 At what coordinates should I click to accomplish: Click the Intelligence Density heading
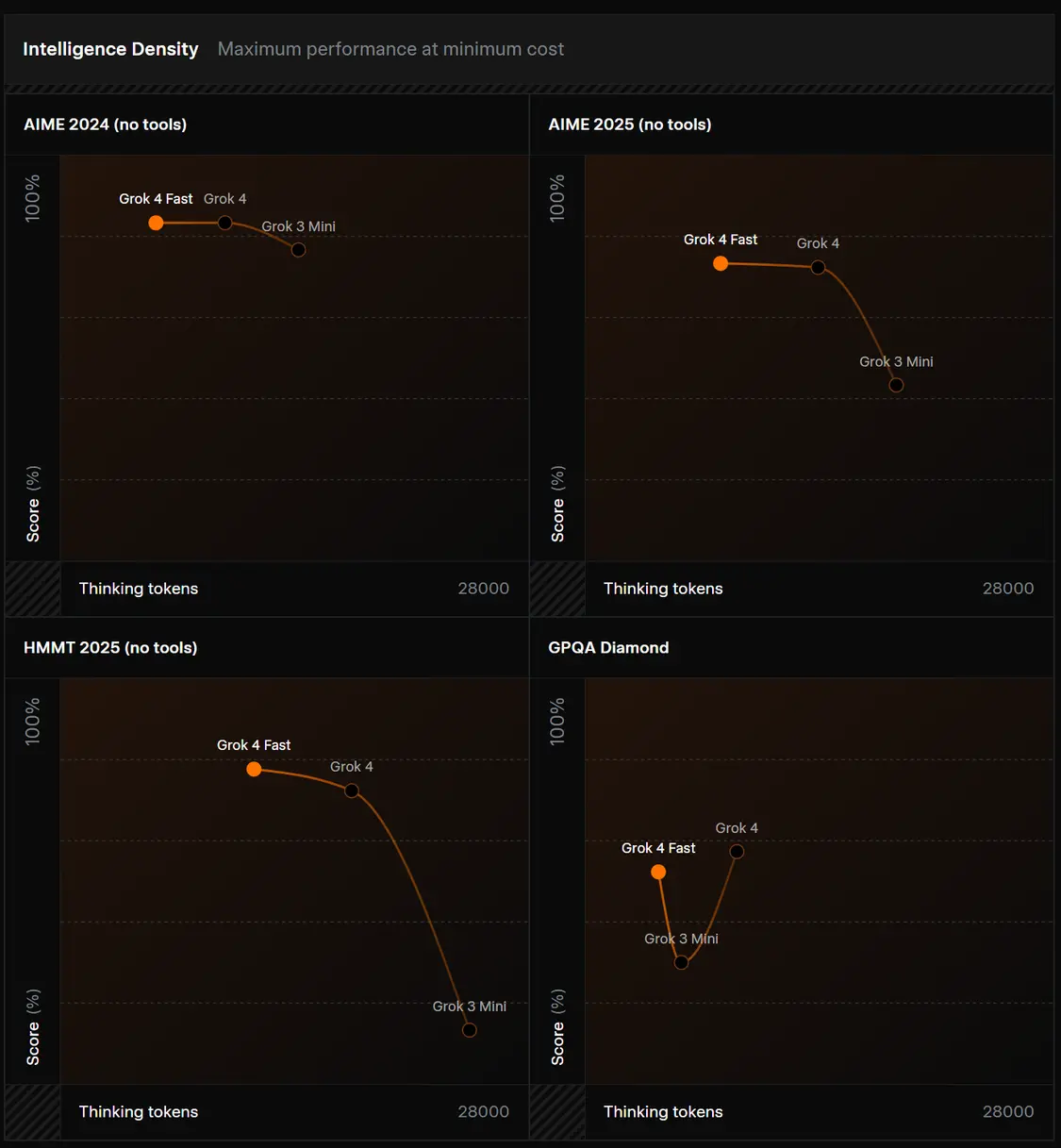110,49
